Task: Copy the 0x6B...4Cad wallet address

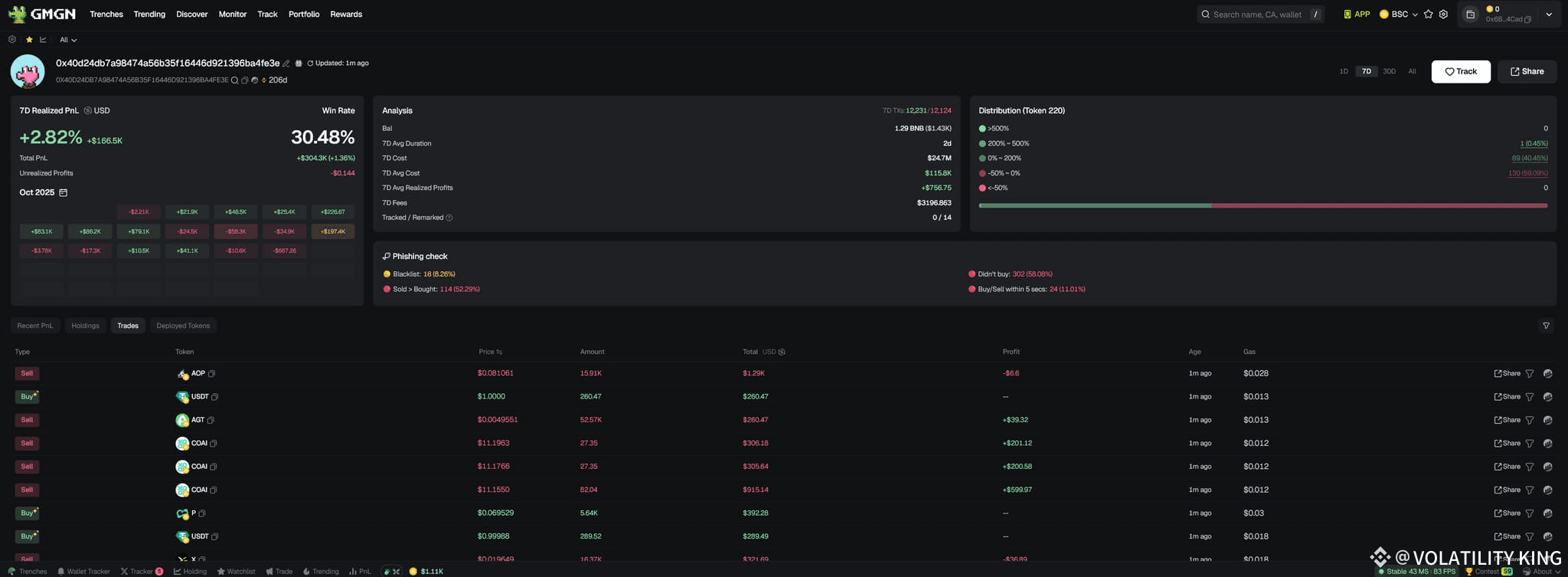Action: tap(1527, 19)
